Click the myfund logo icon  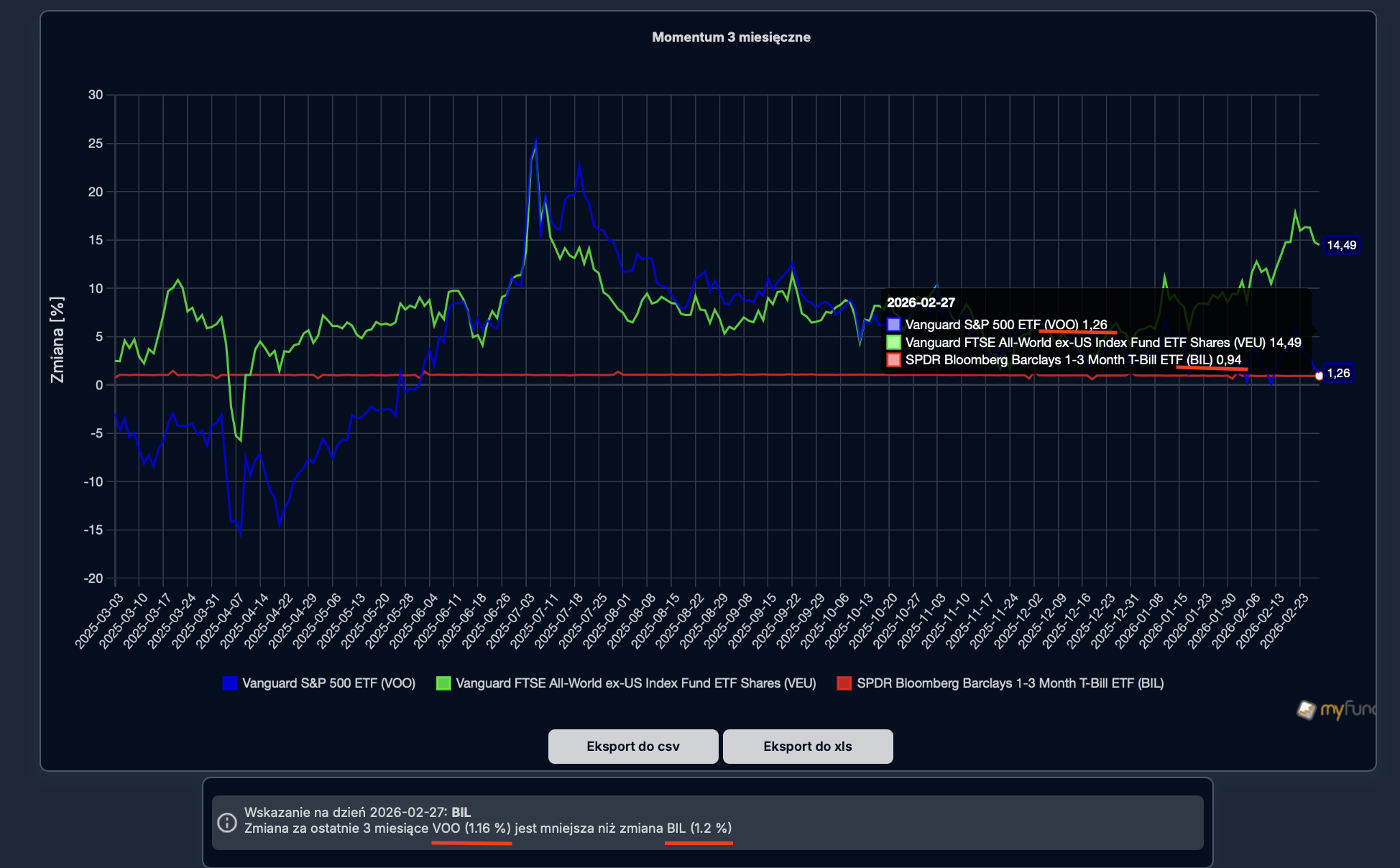tap(1306, 710)
